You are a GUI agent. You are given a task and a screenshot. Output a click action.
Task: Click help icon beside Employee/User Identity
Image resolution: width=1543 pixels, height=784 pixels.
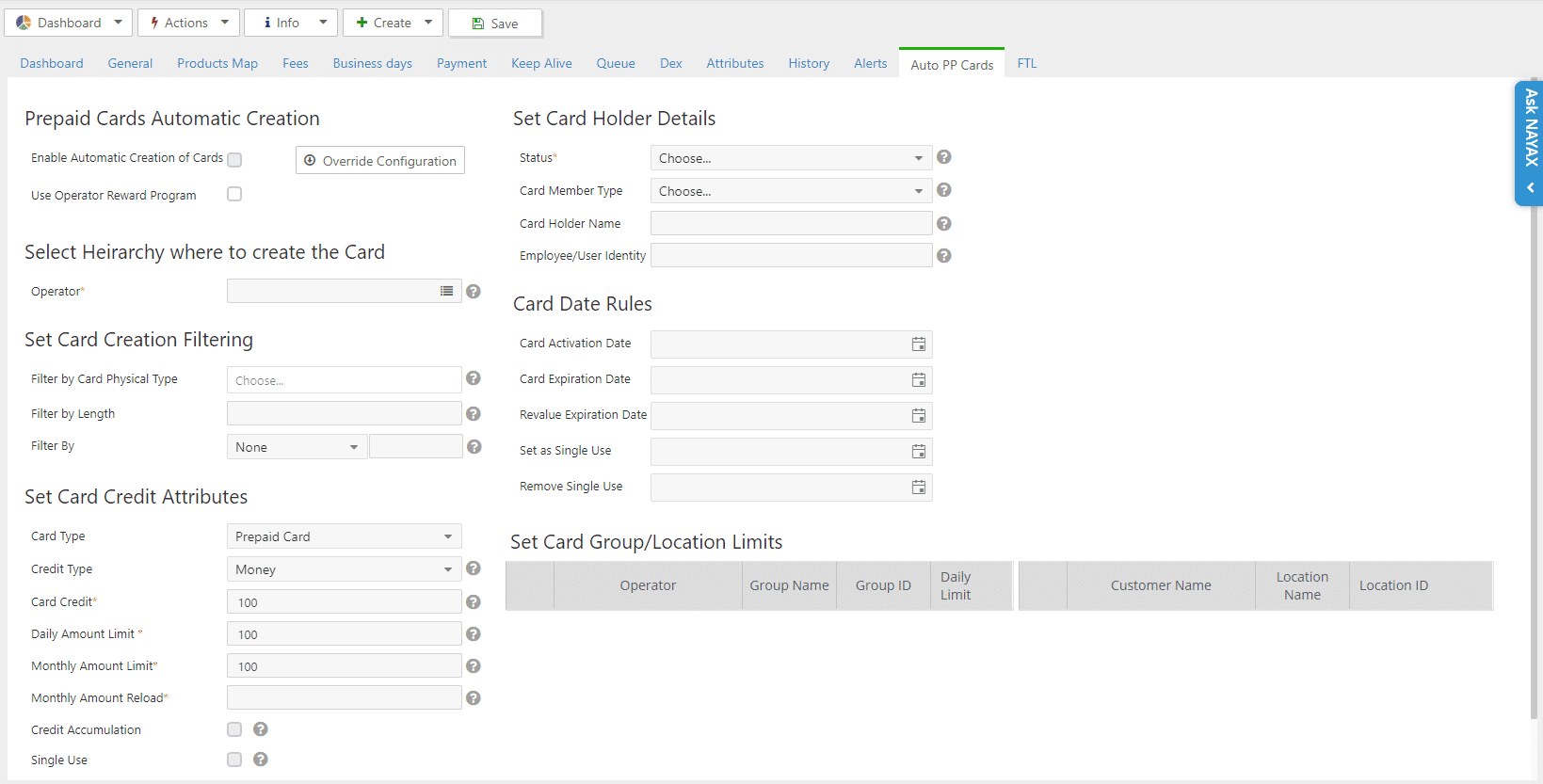[x=944, y=256]
